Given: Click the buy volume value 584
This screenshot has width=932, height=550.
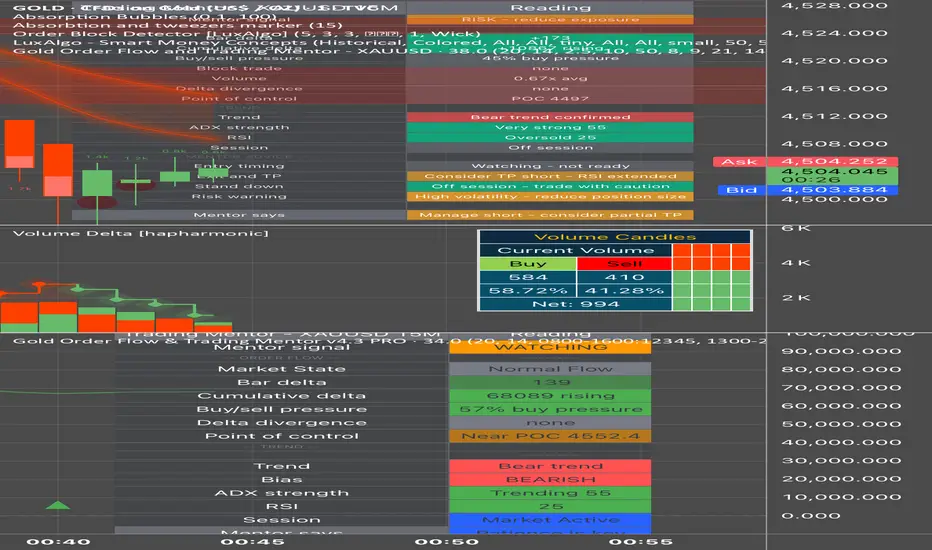Looking at the screenshot, I should 528,277.
